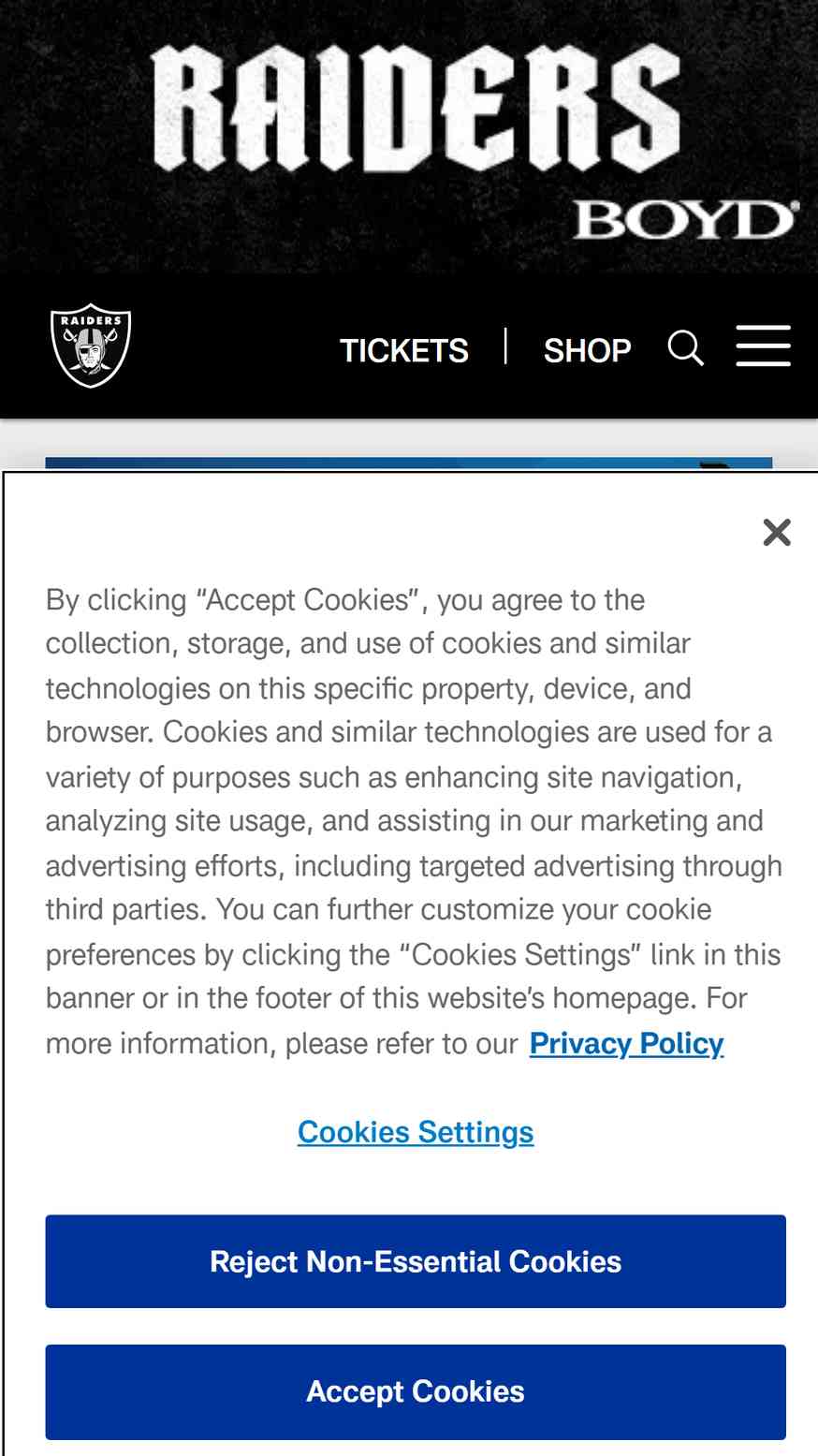
Task: Click the Raiders shield logo
Action: 91,346
